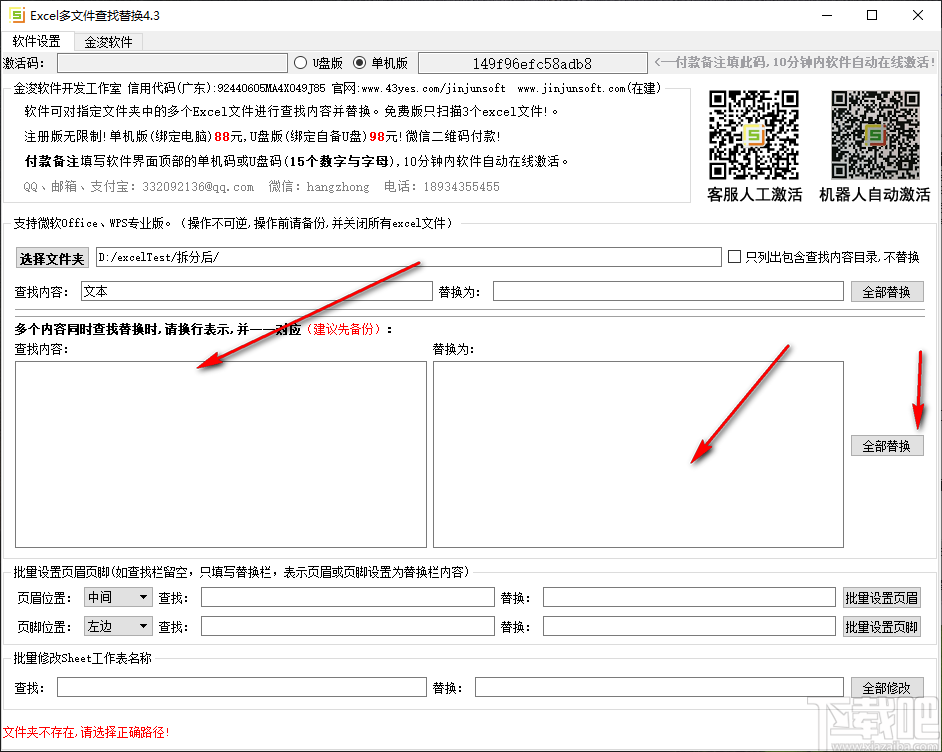The image size is (942, 752).
Task: Open the 页眉位置 dropdown showing 中间
Action: (x=117, y=596)
